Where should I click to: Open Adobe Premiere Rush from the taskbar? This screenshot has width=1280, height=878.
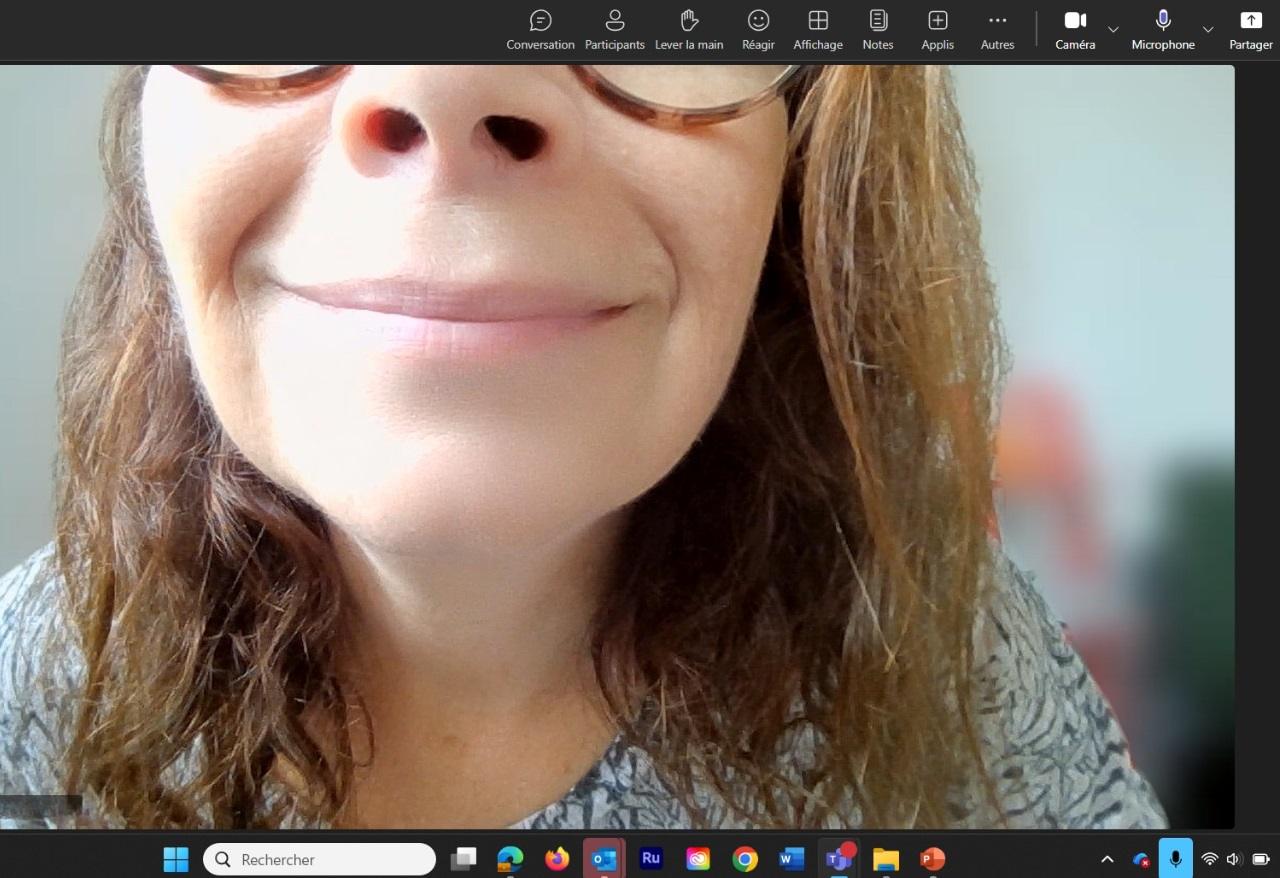pyautogui.click(x=651, y=859)
